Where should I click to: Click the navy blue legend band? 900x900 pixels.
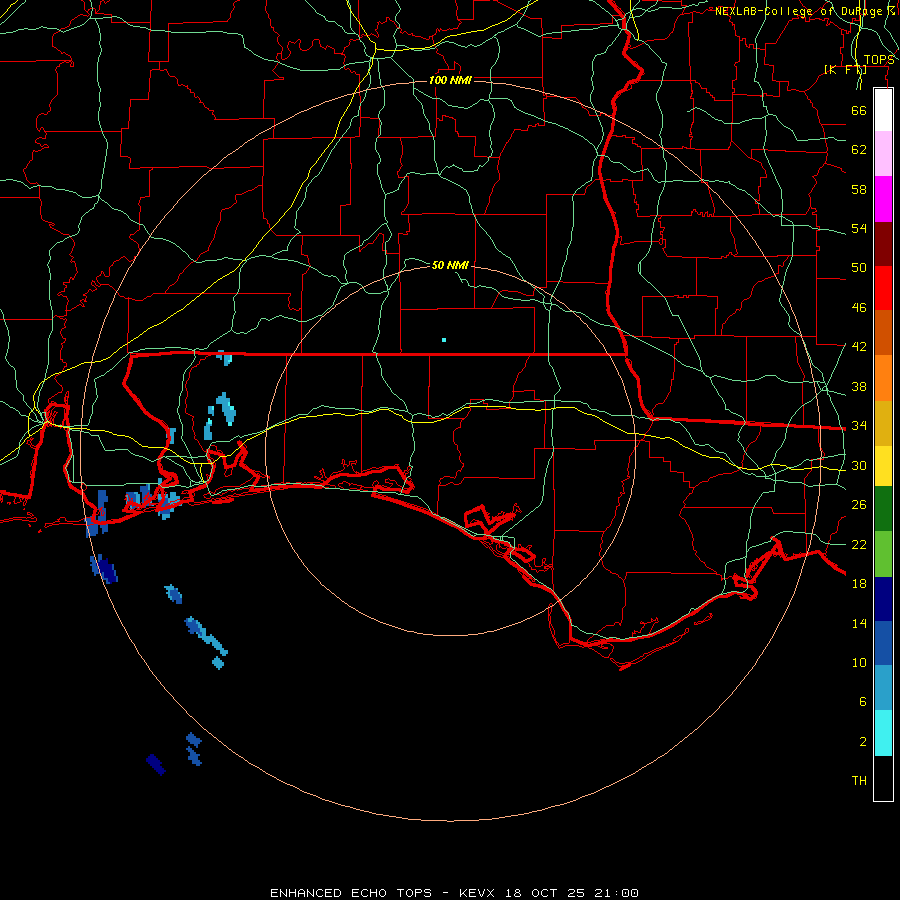tap(883, 599)
